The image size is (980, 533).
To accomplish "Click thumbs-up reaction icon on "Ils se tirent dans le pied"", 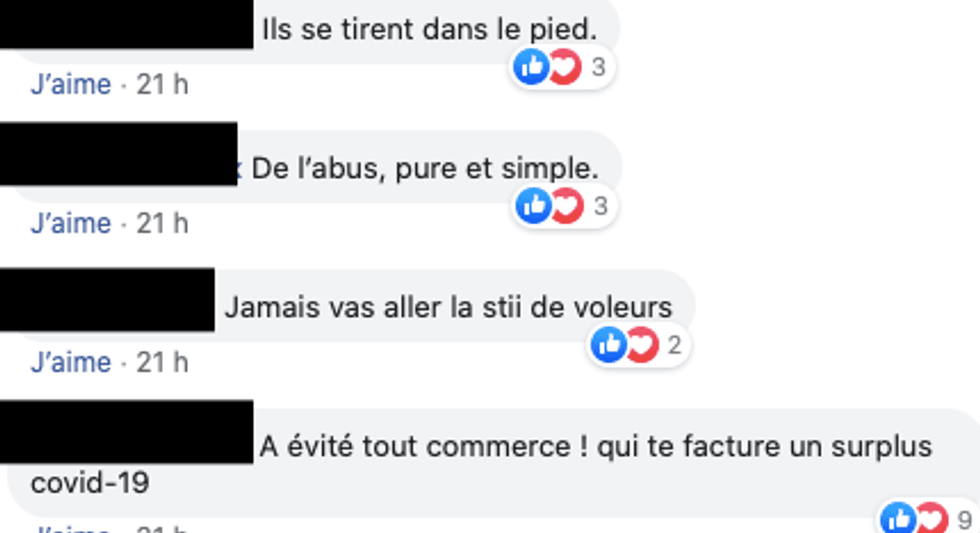I will pos(531,66).
